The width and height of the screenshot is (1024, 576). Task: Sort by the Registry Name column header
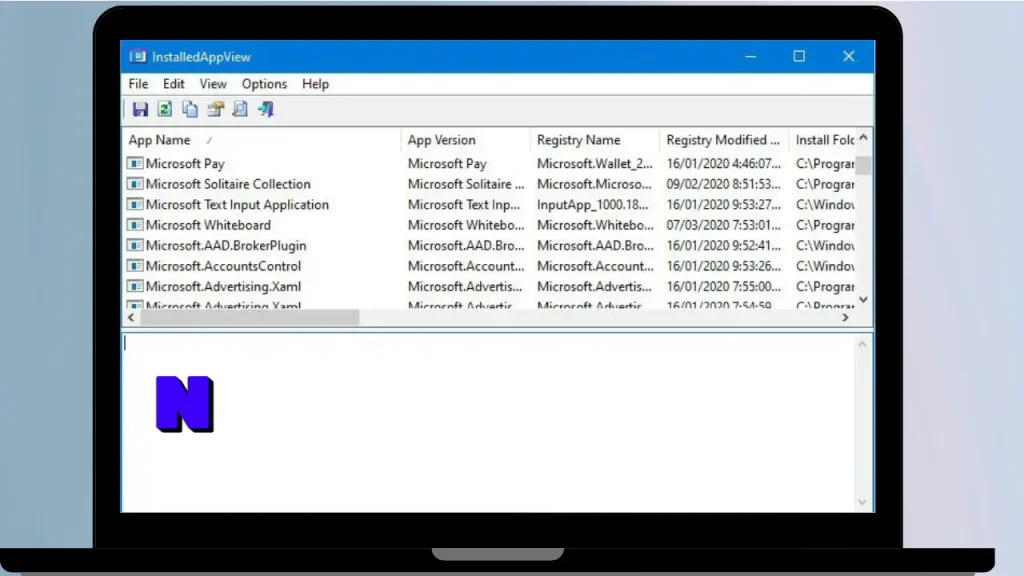coord(595,140)
